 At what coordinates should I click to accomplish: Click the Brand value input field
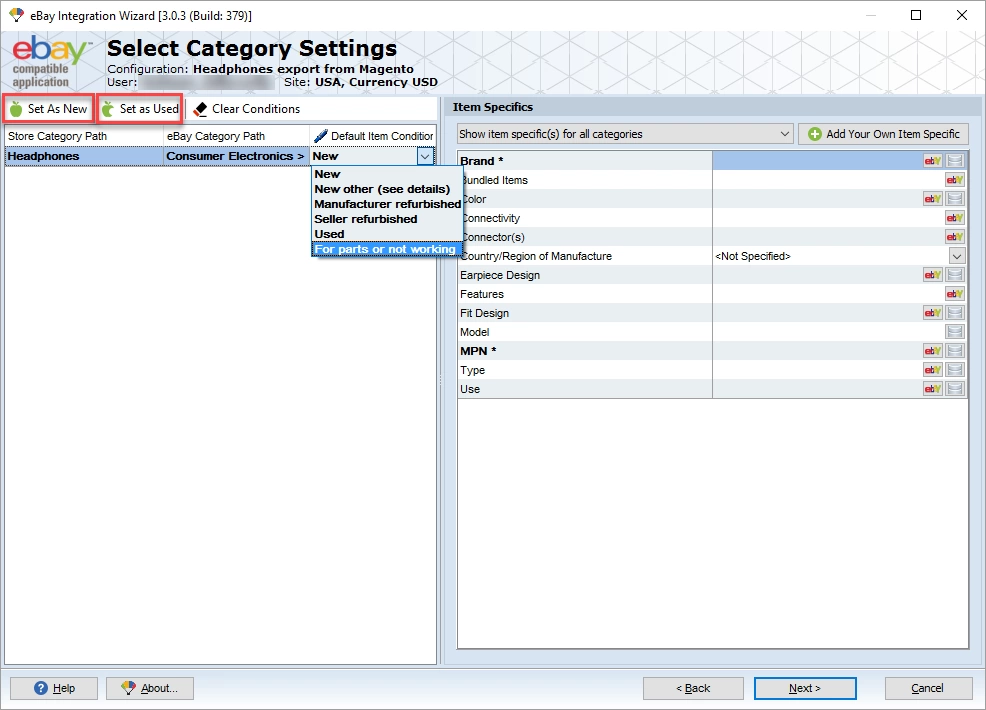pos(817,161)
